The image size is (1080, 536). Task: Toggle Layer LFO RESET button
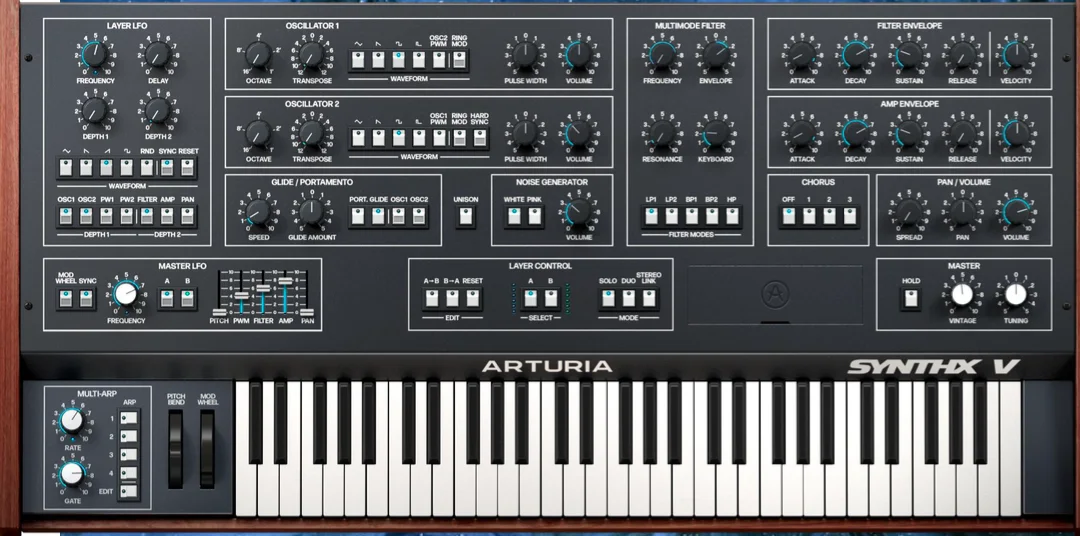188,167
